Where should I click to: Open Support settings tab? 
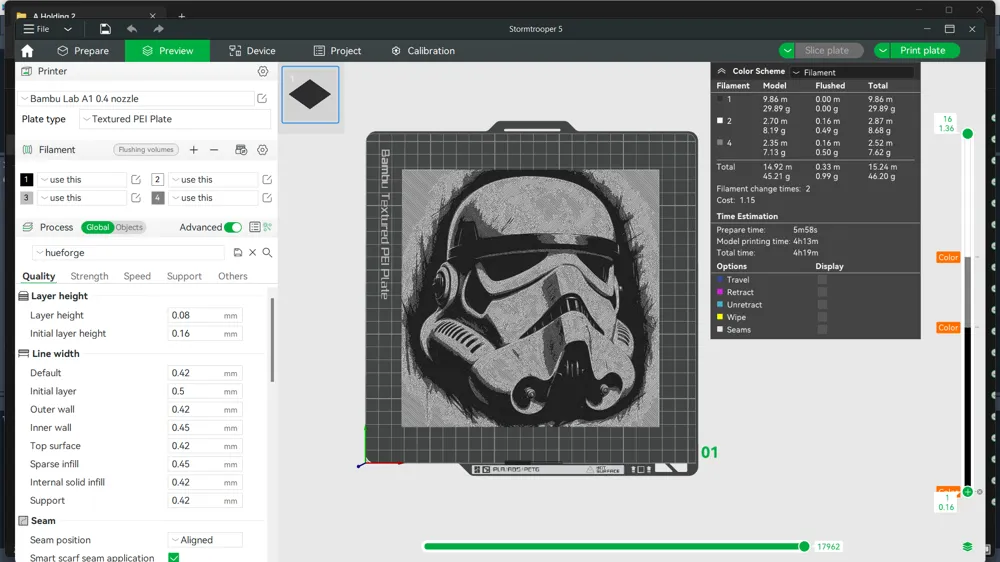(x=184, y=276)
